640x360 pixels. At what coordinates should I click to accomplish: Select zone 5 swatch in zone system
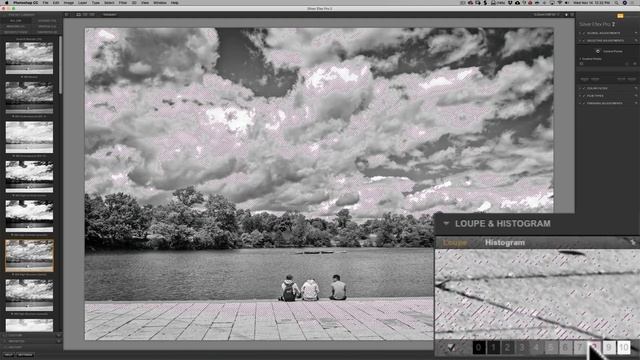point(551,347)
